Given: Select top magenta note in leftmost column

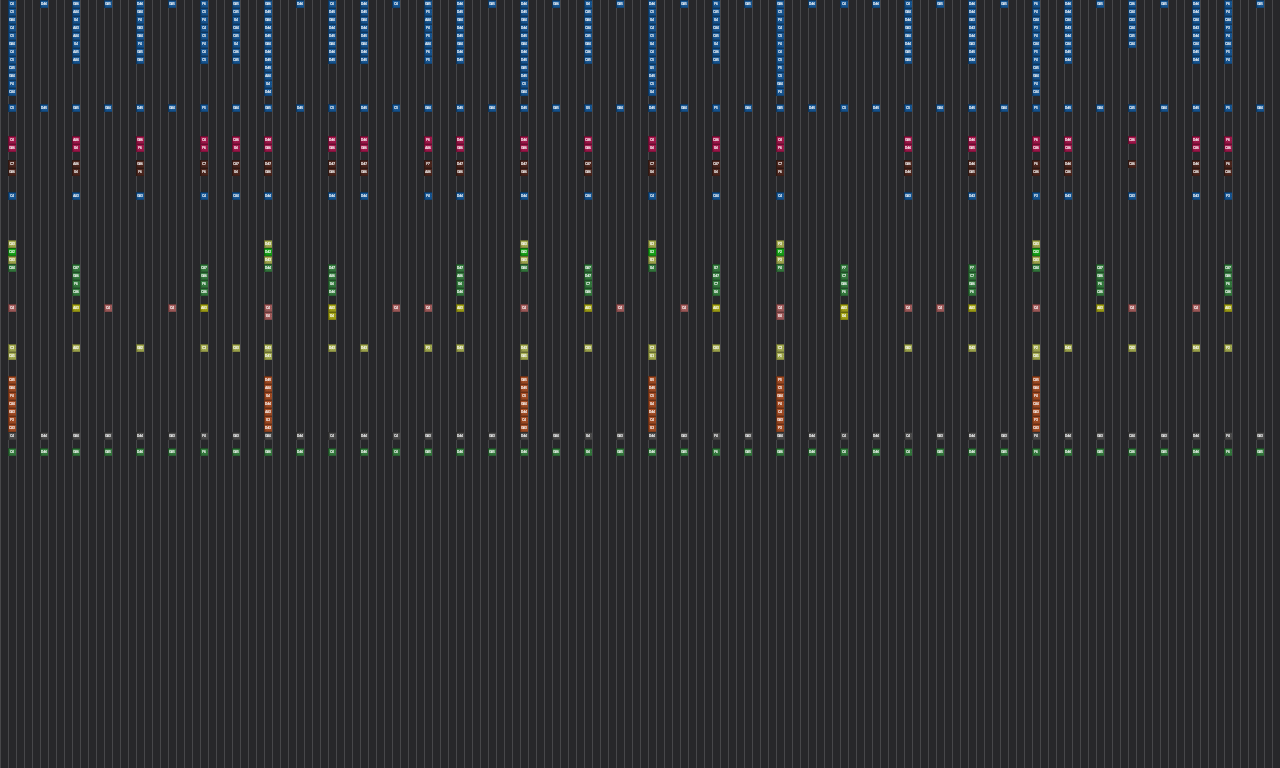Looking at the screenshot, I should (x=12, y=140).
